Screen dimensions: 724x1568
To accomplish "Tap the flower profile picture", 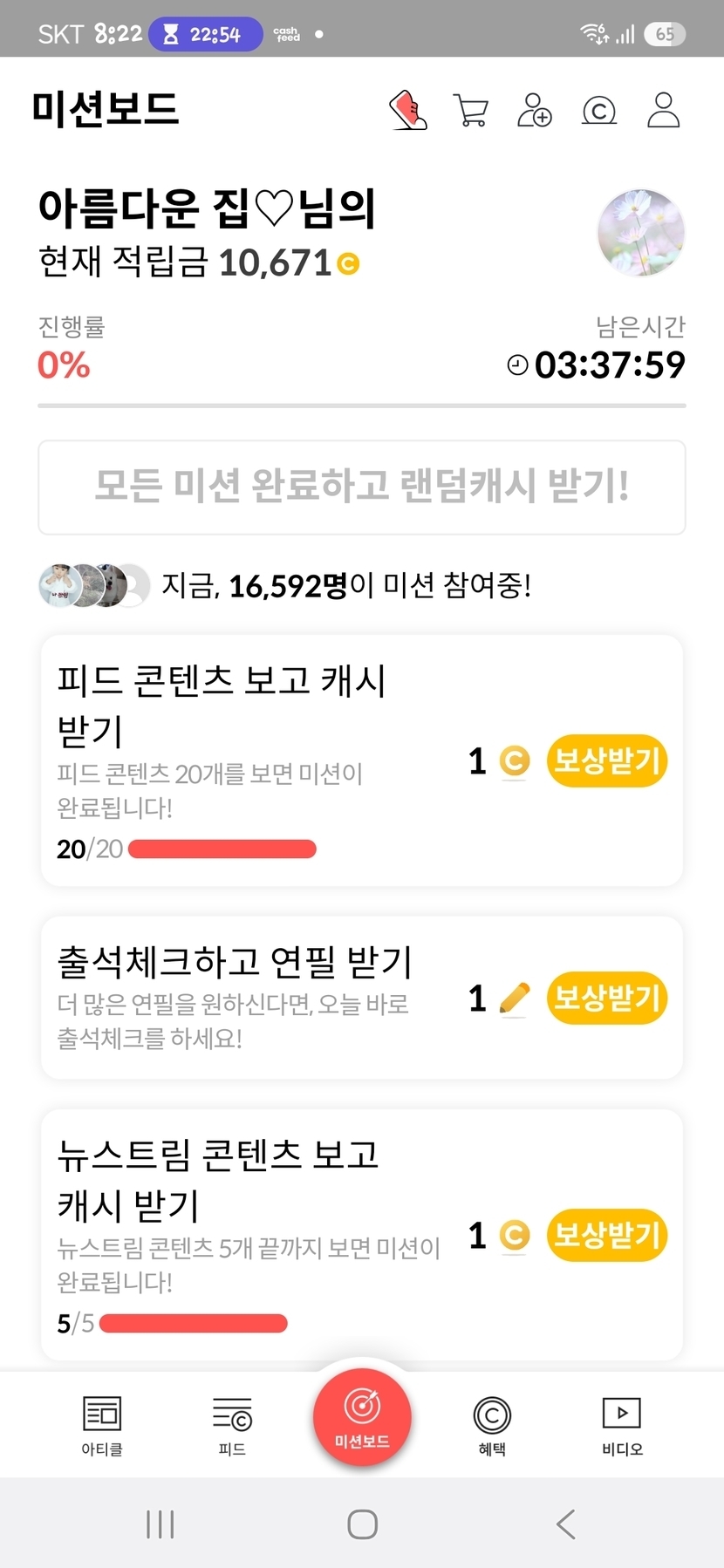I will (x=641, y=233).
